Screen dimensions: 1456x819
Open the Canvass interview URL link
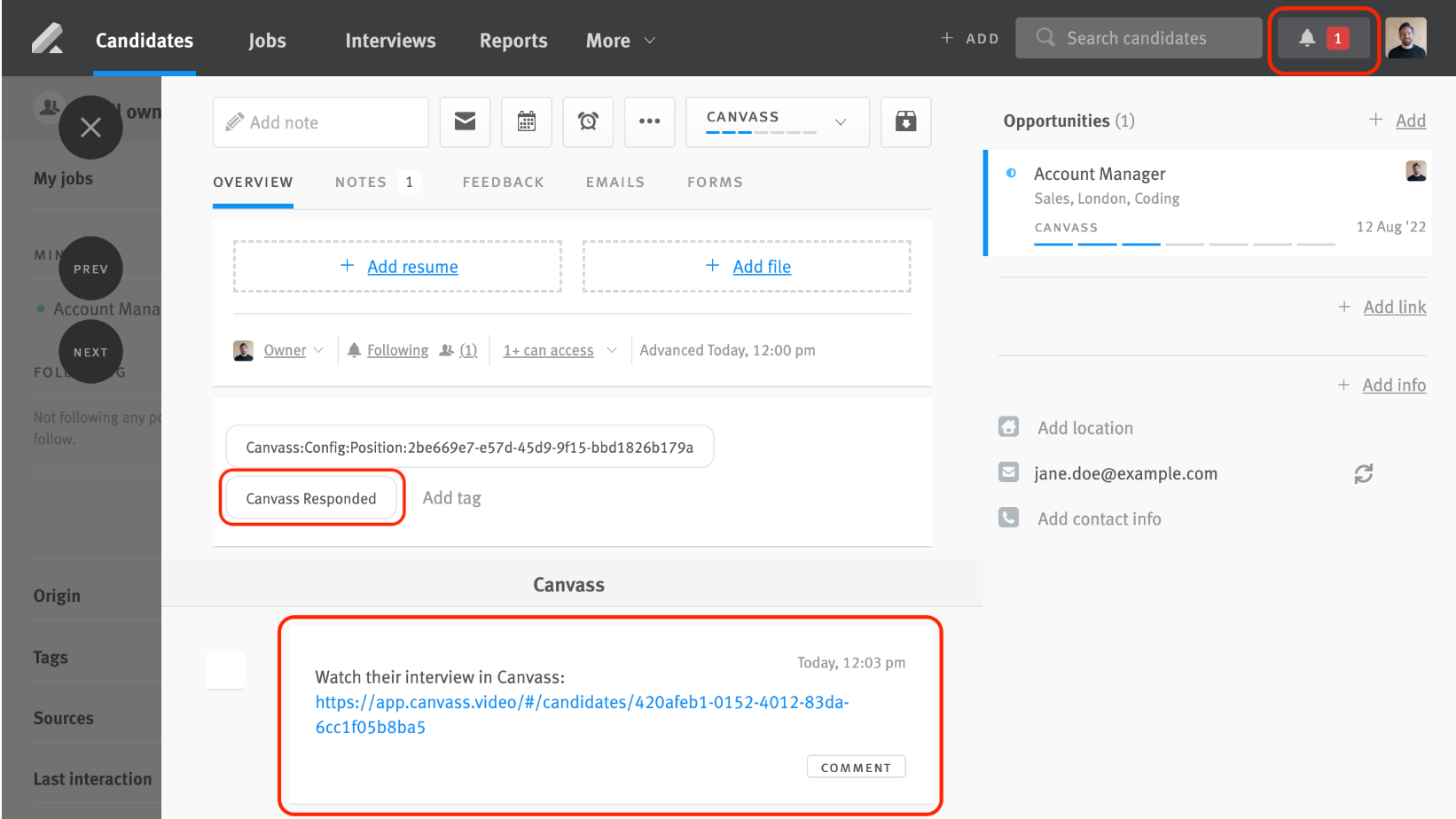pos(582,714)
